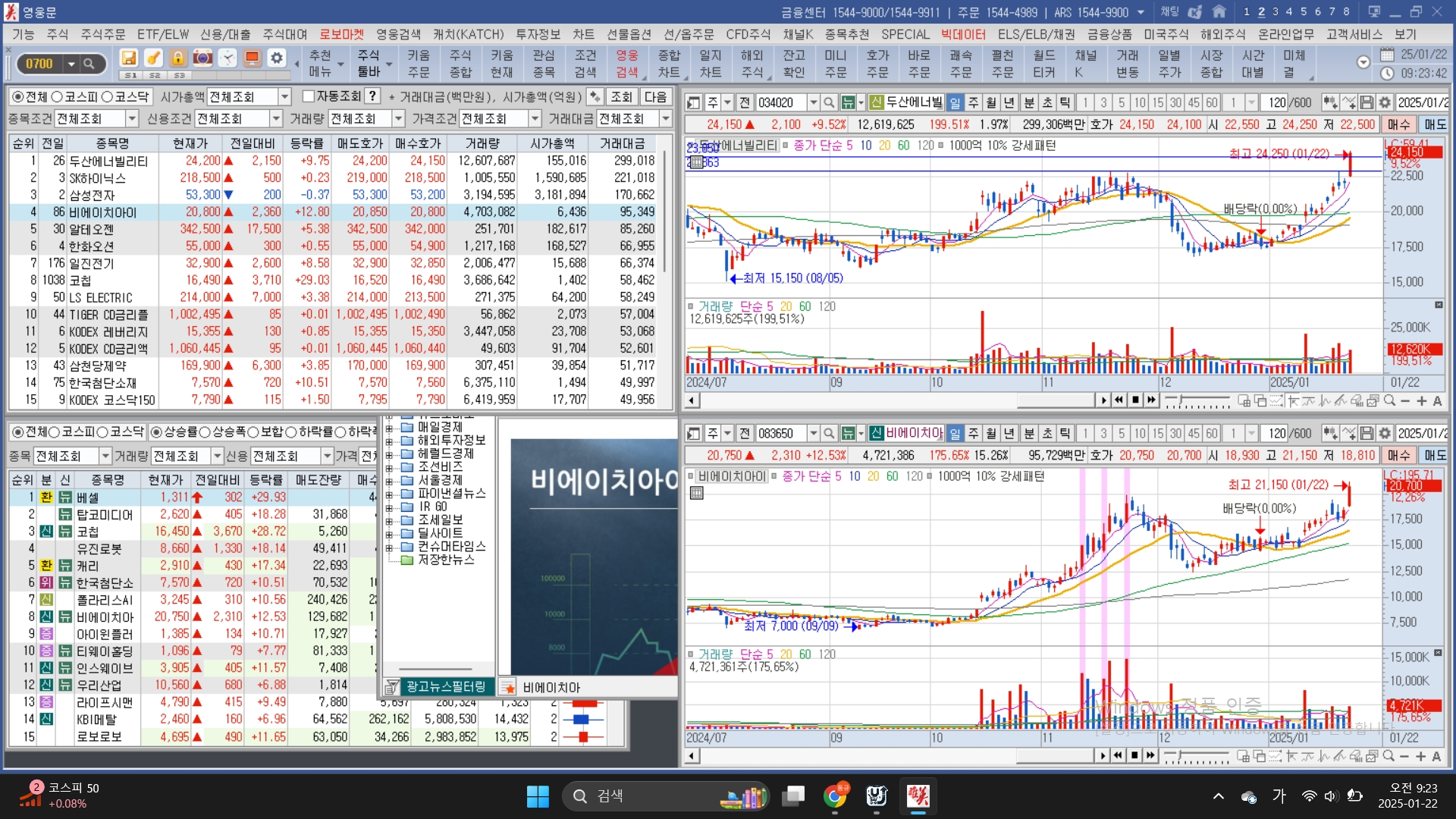Open the 로보마켓 menu
Image resolution: width=1456 pixels, height=819 pixels.
click(x=341, y=34)
